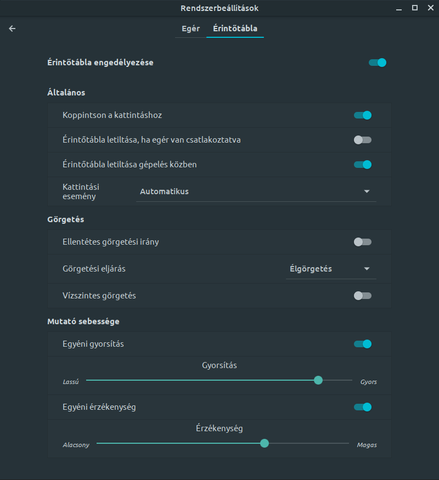Click the Érzékenység slider handle
Screen dimensions: 439x480
tap(264, 443)
